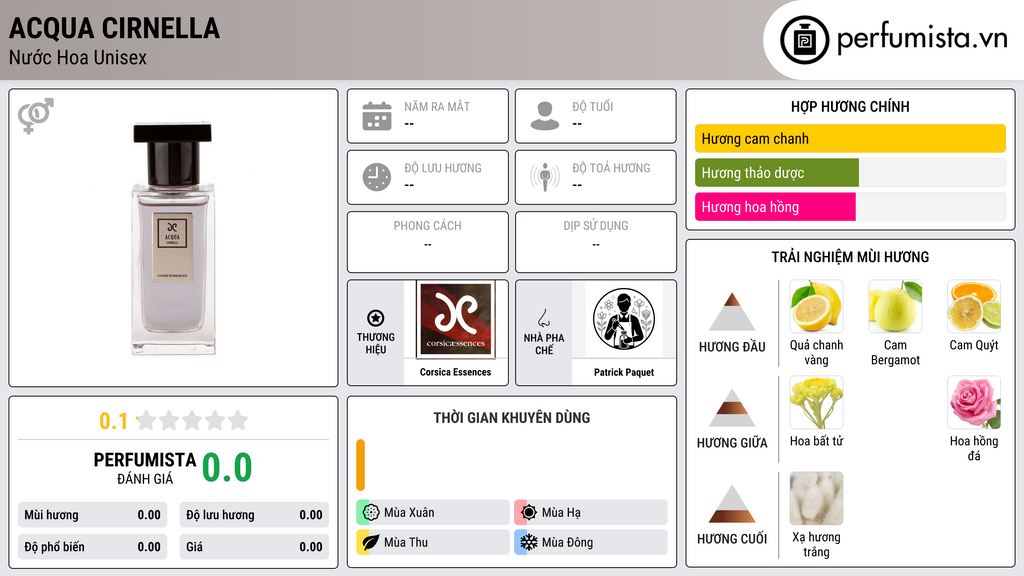Click the unisex gender symbol icon

(x=36, y=116)
